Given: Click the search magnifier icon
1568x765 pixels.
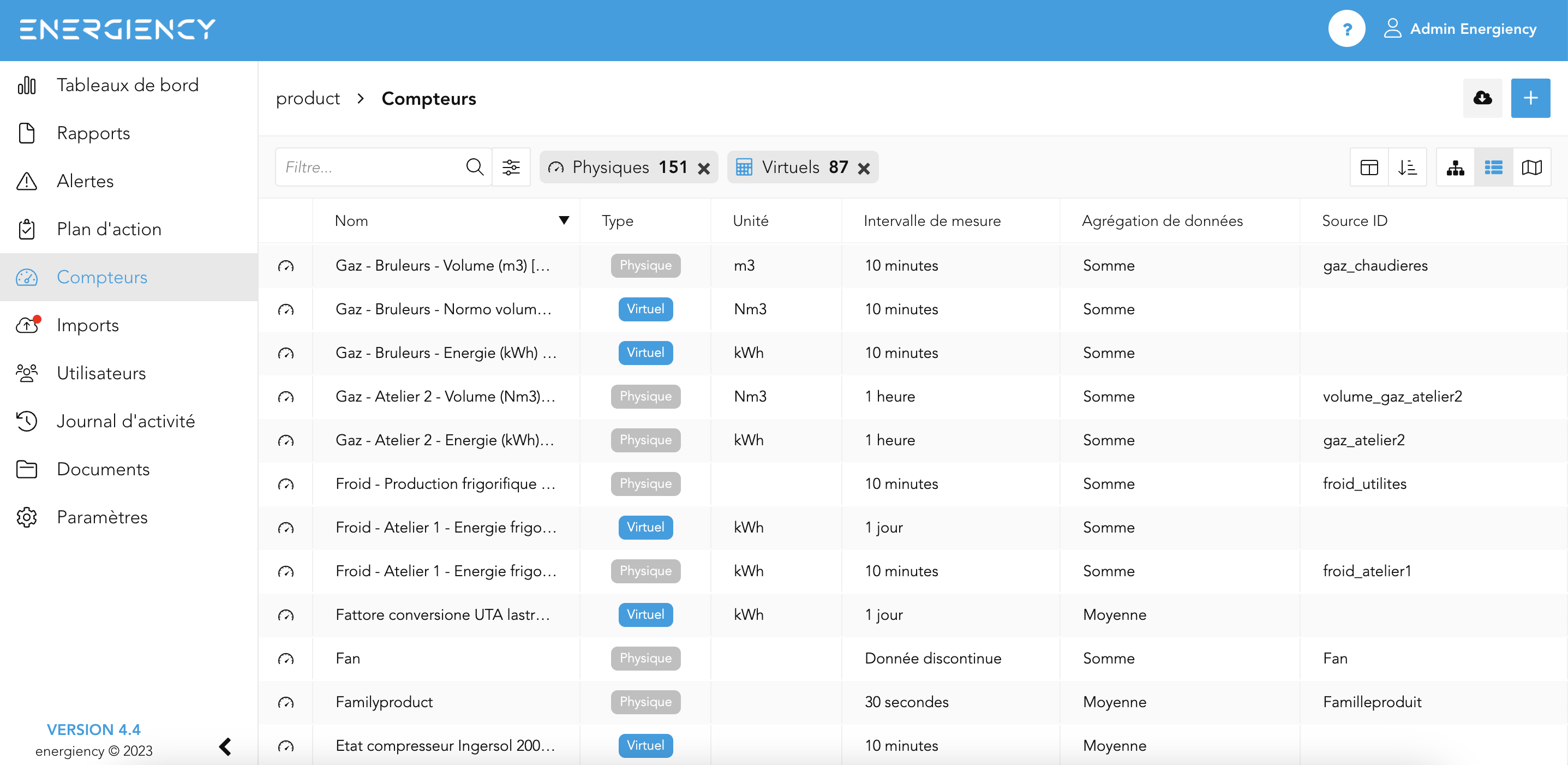Looking at the screenshot, I should (x=475, y=167).
